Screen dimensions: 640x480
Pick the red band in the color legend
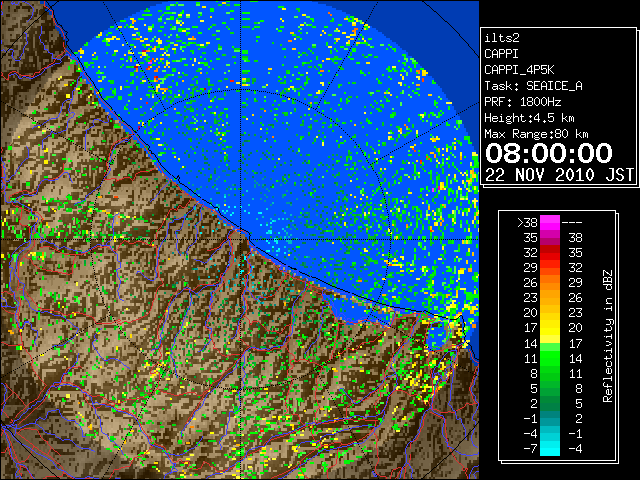(550, 253)
